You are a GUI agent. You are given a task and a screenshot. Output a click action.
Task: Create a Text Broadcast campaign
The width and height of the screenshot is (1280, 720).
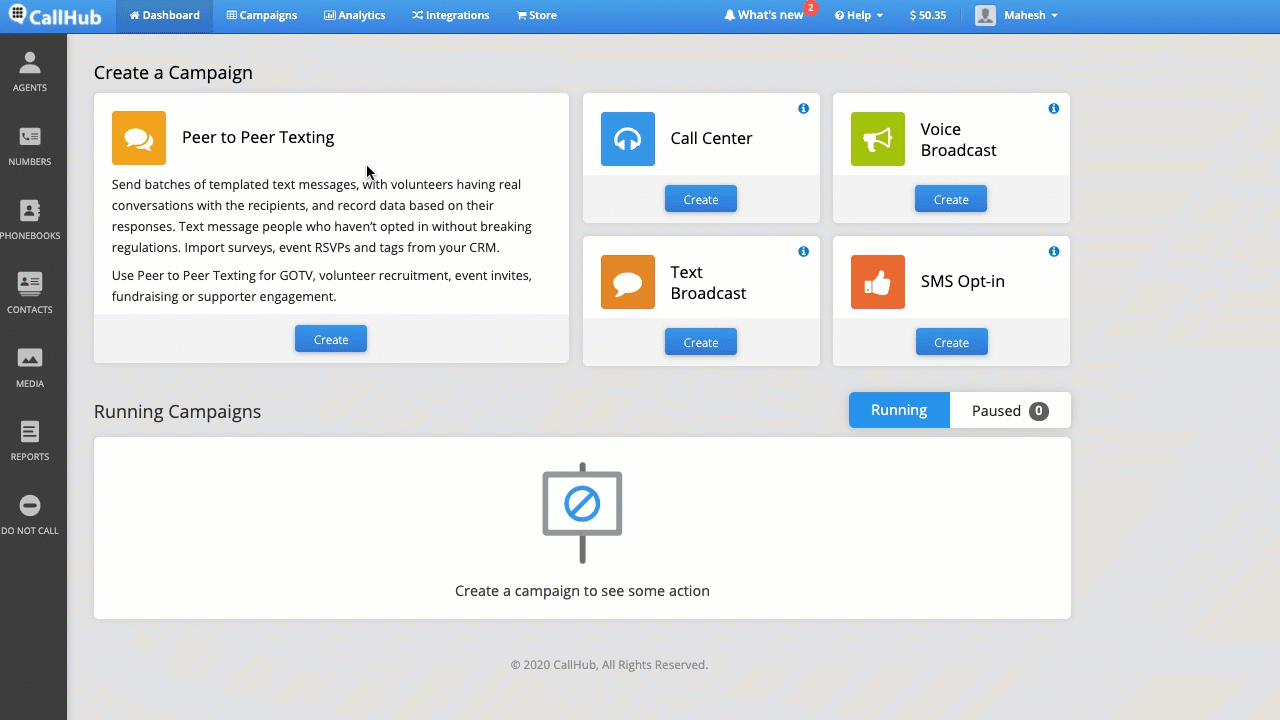coord(701,342)
